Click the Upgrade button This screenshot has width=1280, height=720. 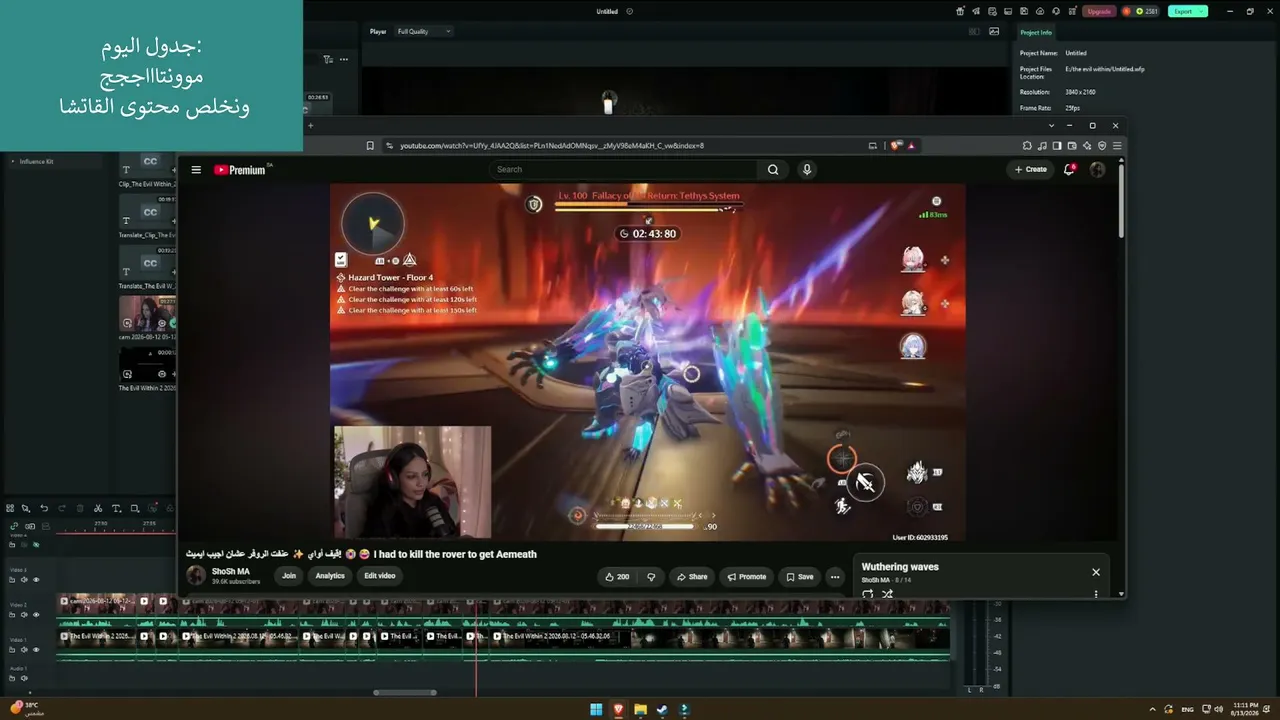tap(1099, 11)
